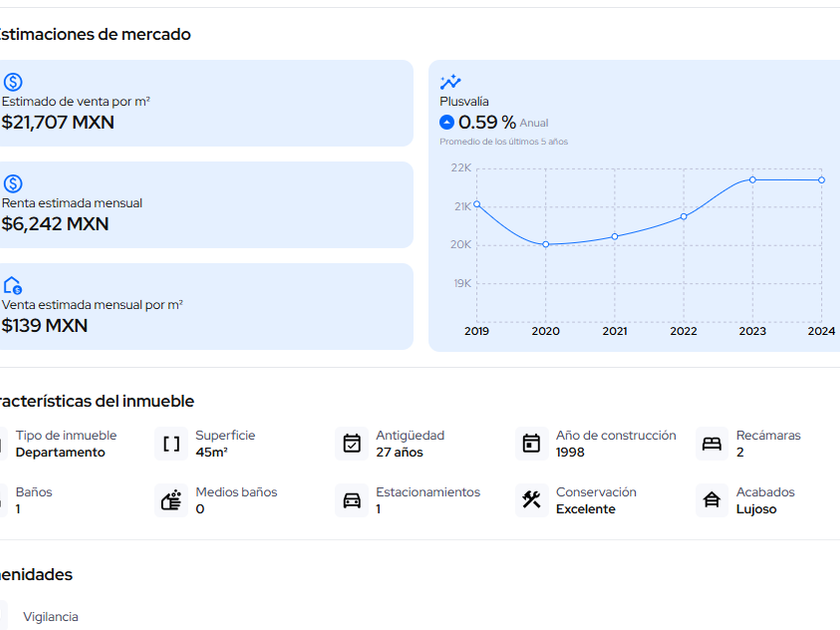
Task: Click the $21,707 MXN sale estimate value
Action: coord(58,123)
